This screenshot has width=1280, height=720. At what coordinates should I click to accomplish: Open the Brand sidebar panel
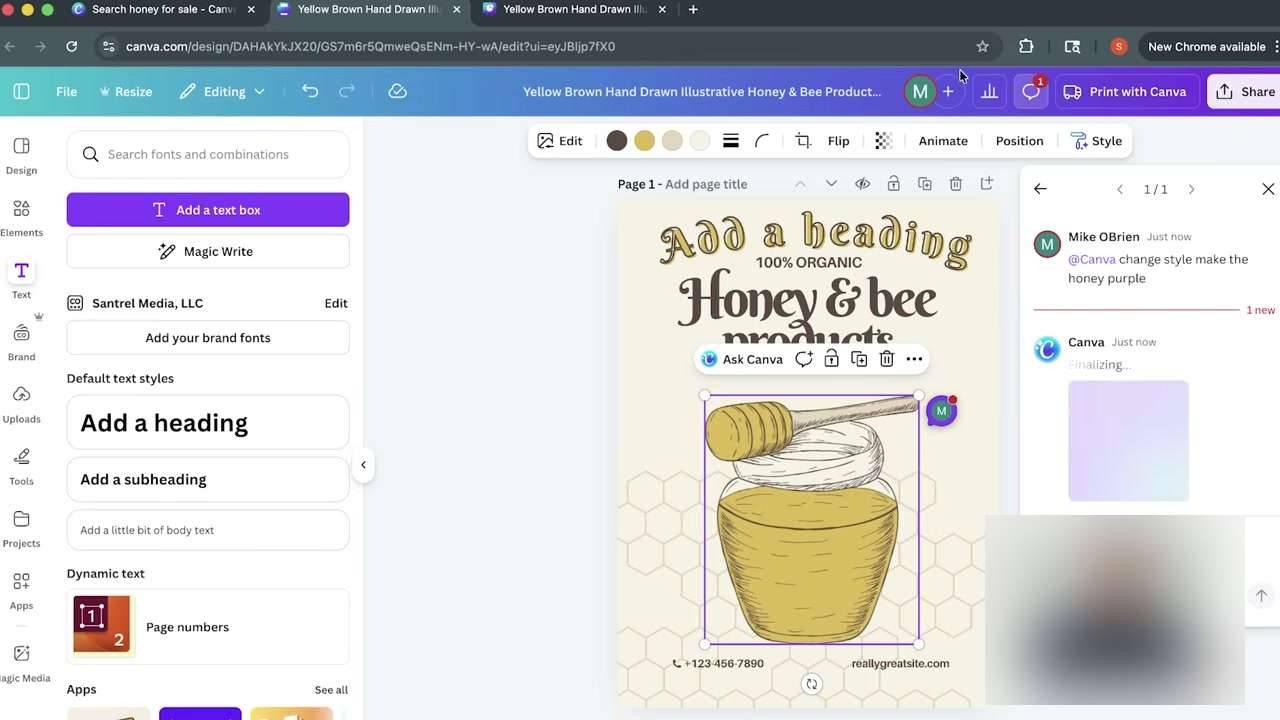click(21, 342)
